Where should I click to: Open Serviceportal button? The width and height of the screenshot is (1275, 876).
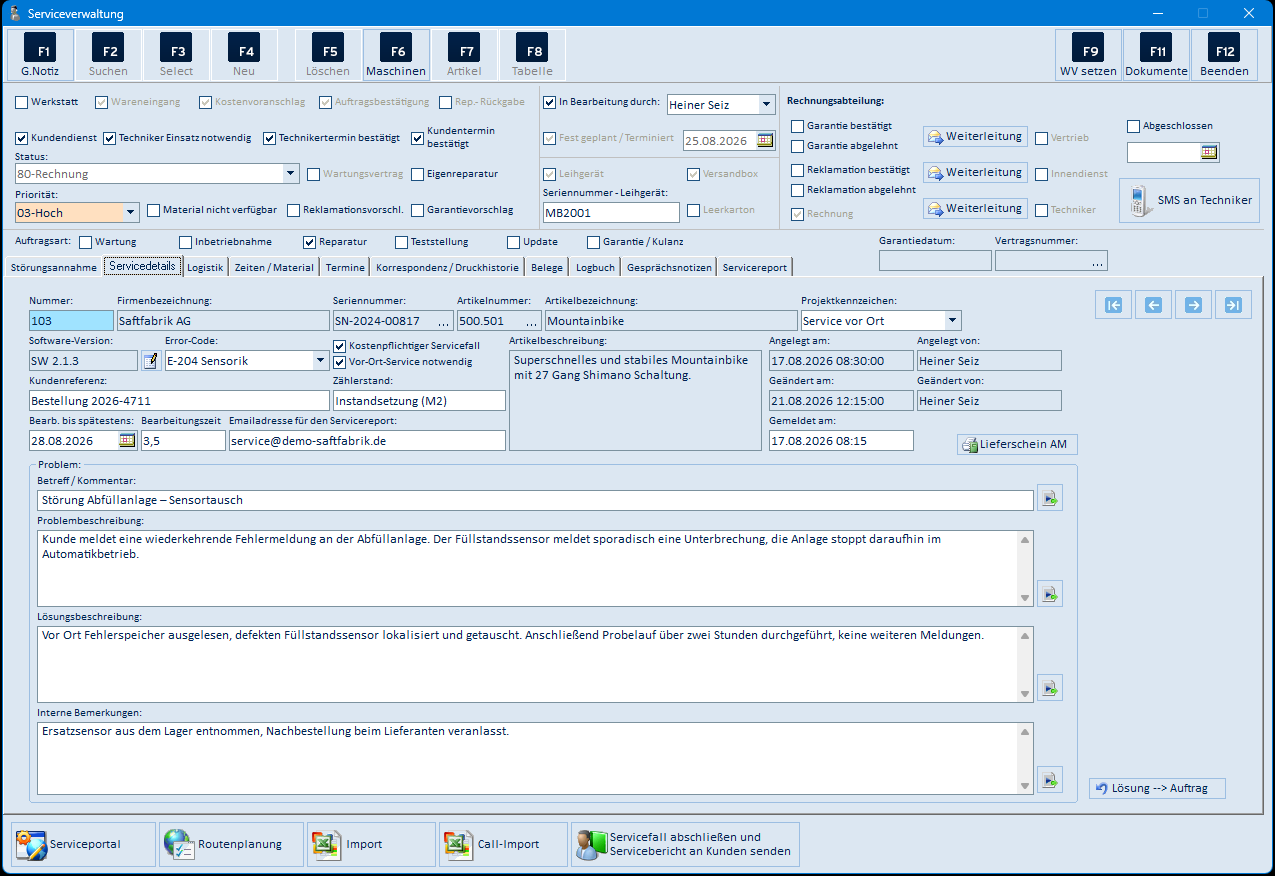[x=83, y=844]
